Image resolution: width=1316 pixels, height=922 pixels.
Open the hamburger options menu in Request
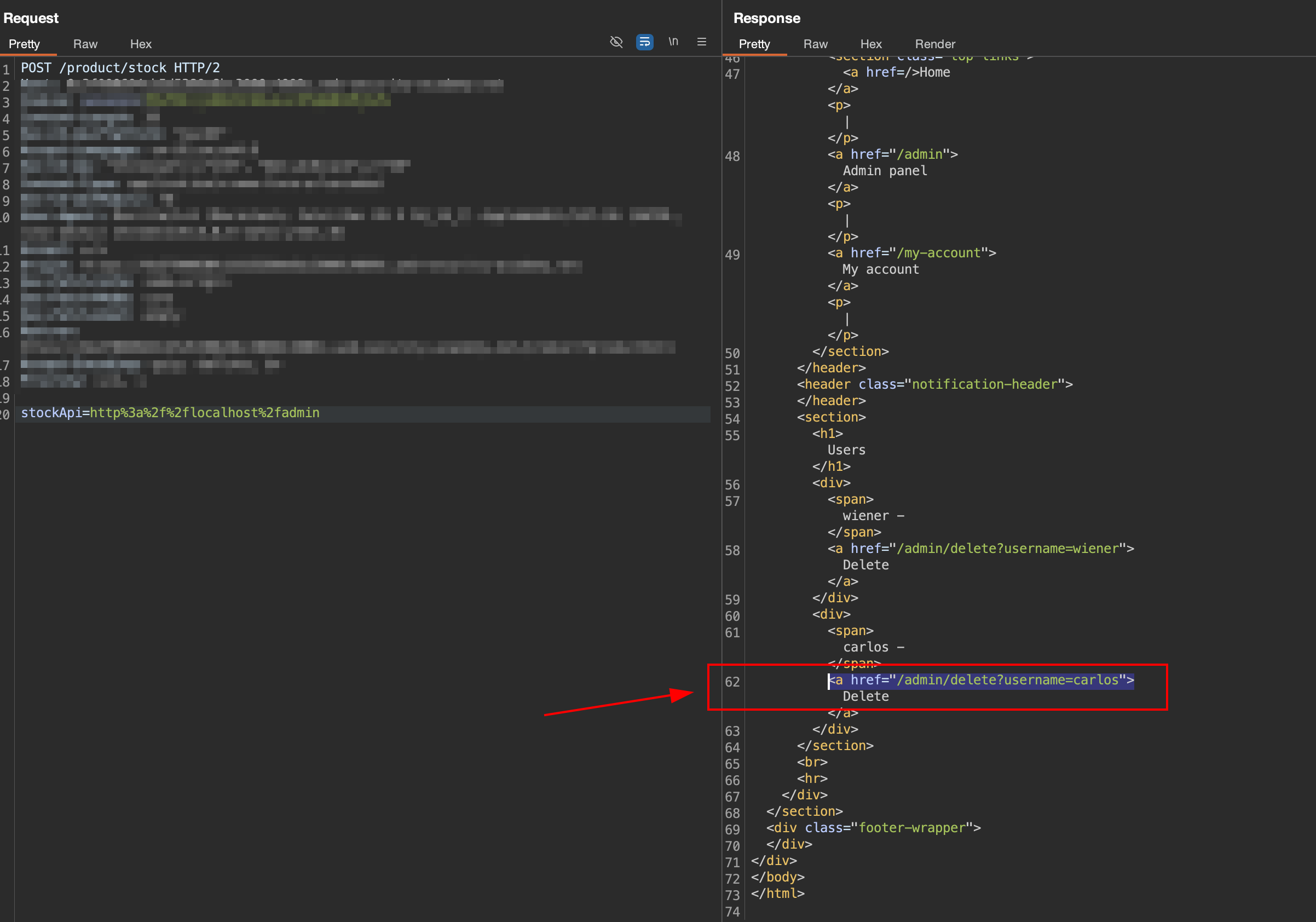(702, 42)
